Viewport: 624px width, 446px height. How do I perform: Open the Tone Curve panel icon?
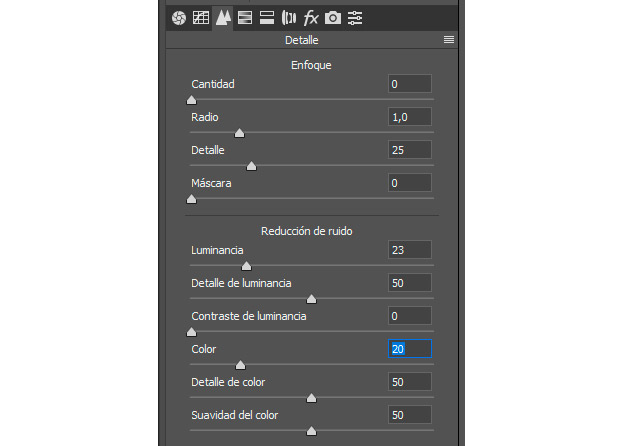[x=201, y=18]
